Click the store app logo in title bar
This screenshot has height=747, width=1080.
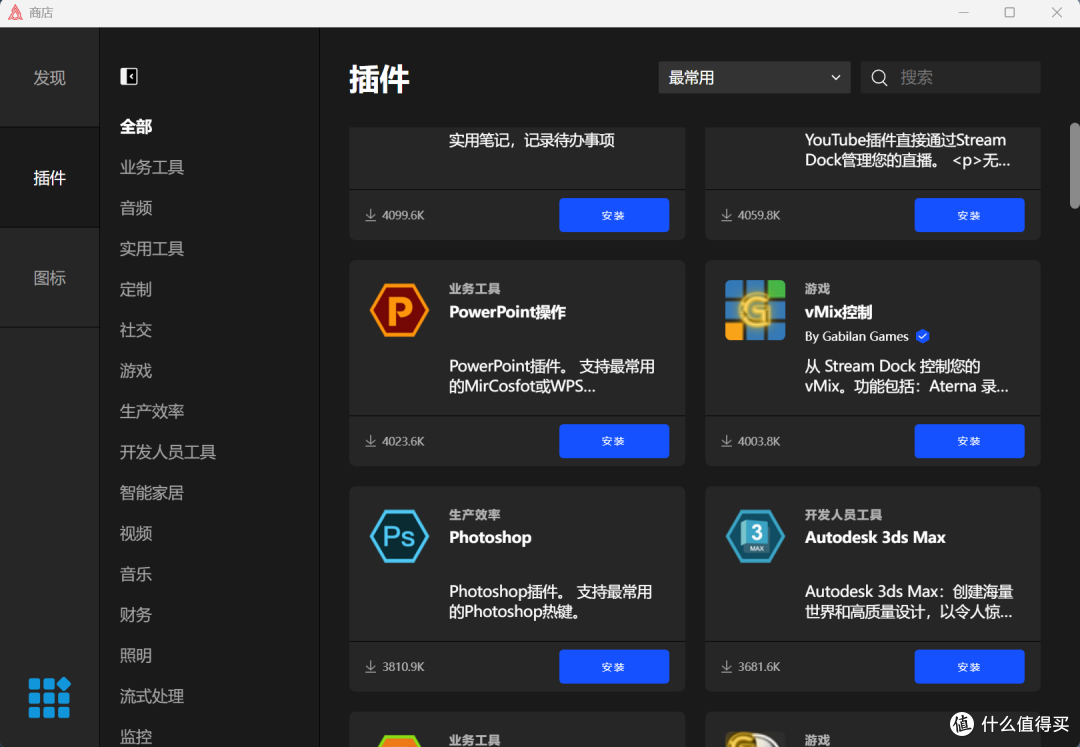tap(15, 12)
